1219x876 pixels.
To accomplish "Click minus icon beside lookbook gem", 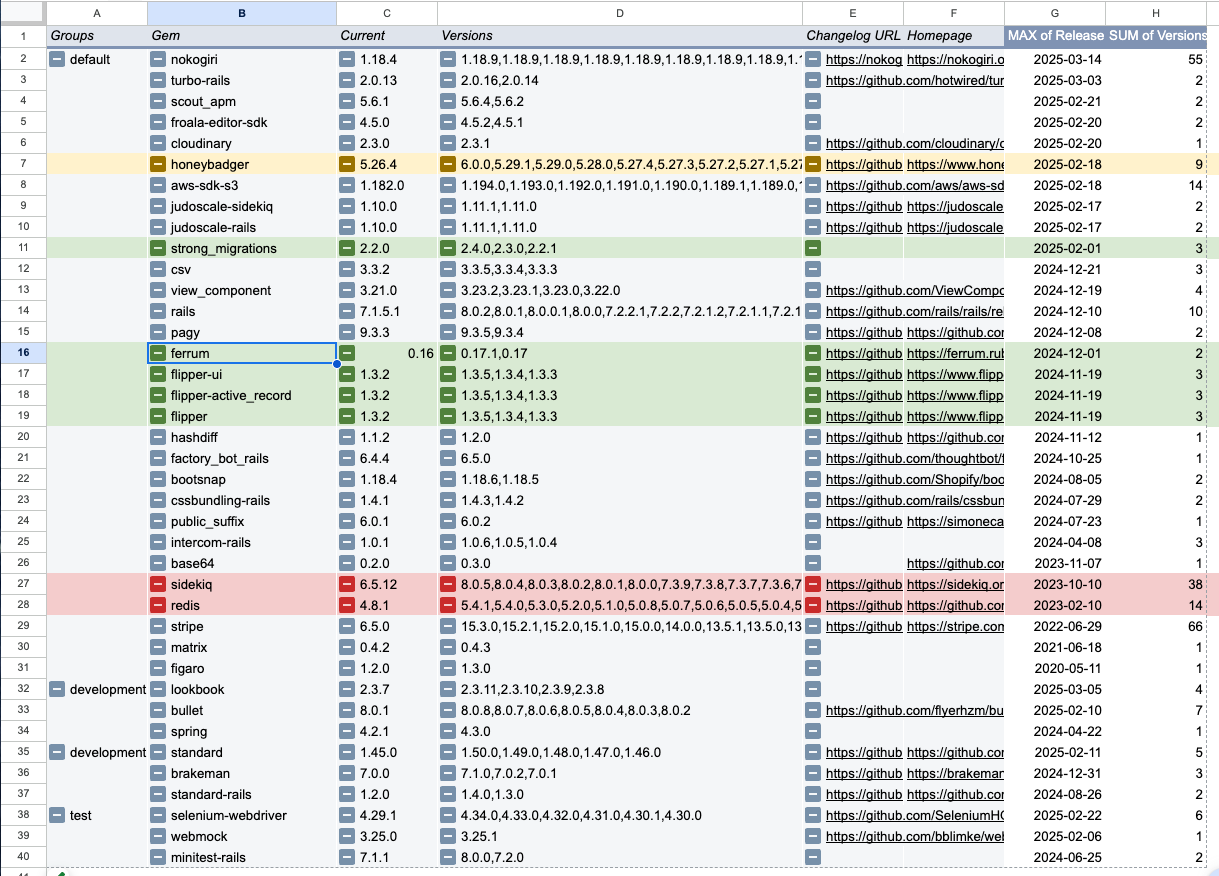I will [158, 690].
